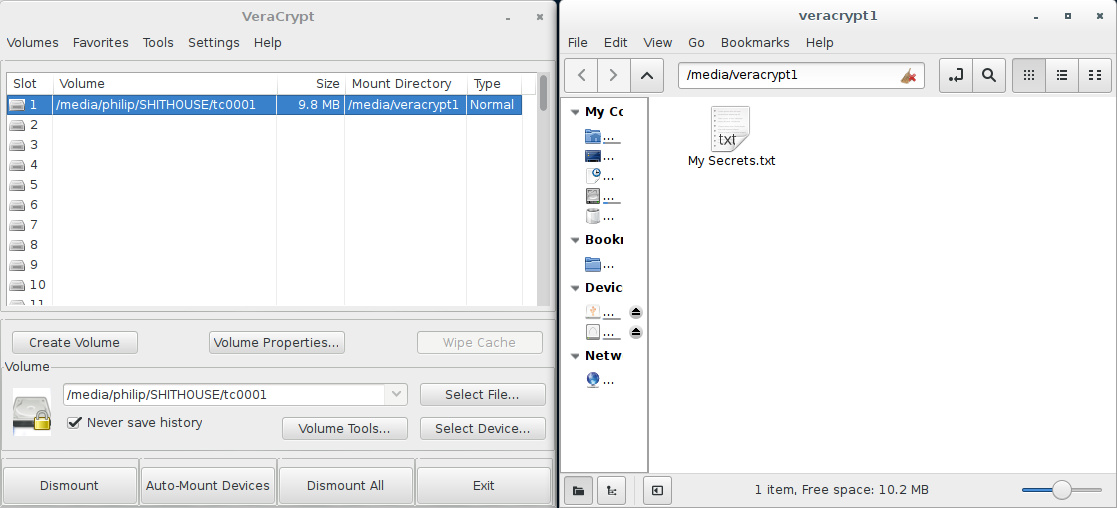The height and width of the screenshot is (508, 1117).
Task: Show places in the sidebar
Action: click(x=578, y=490)
